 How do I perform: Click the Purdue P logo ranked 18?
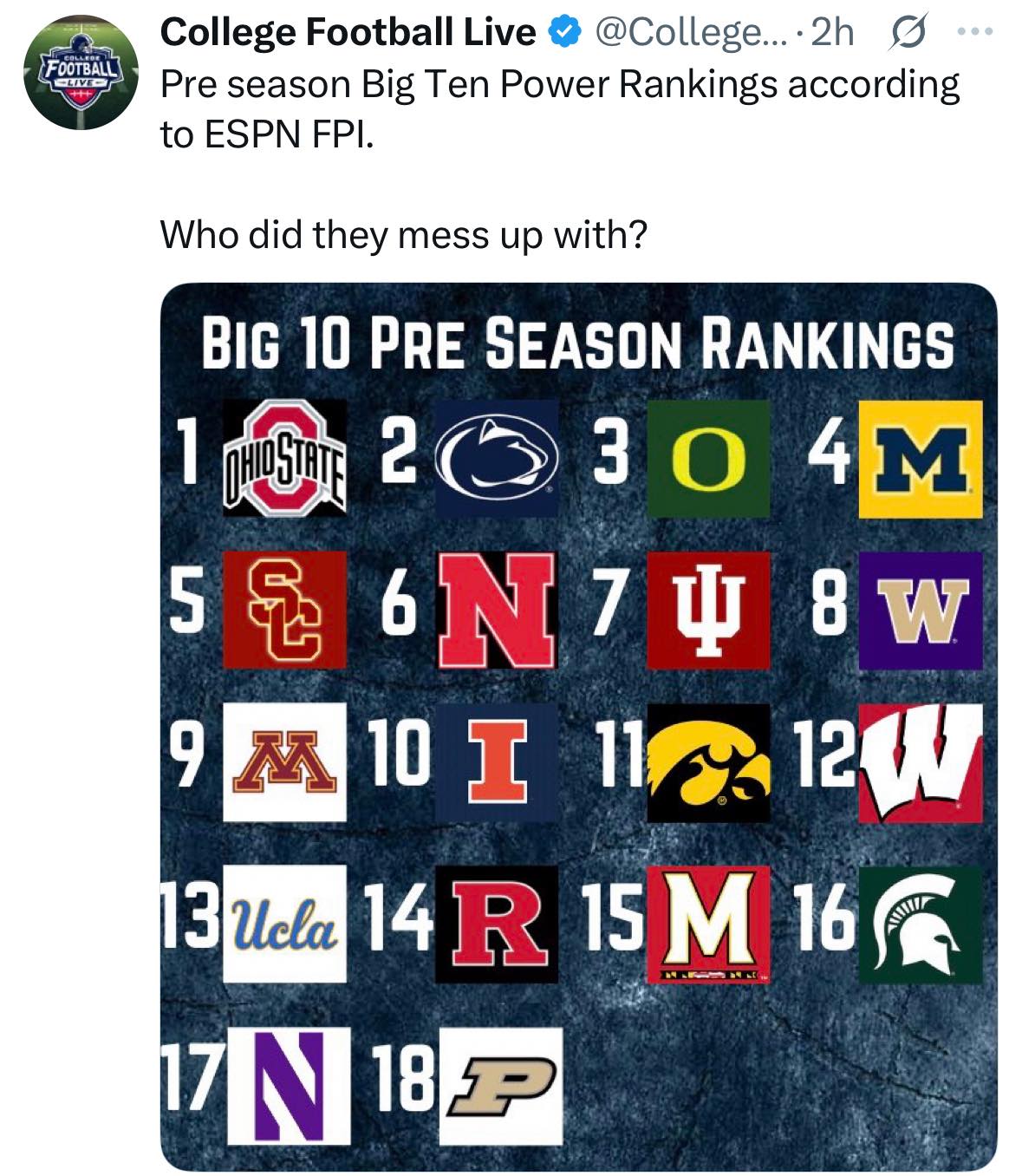(x=500, y=1086)
